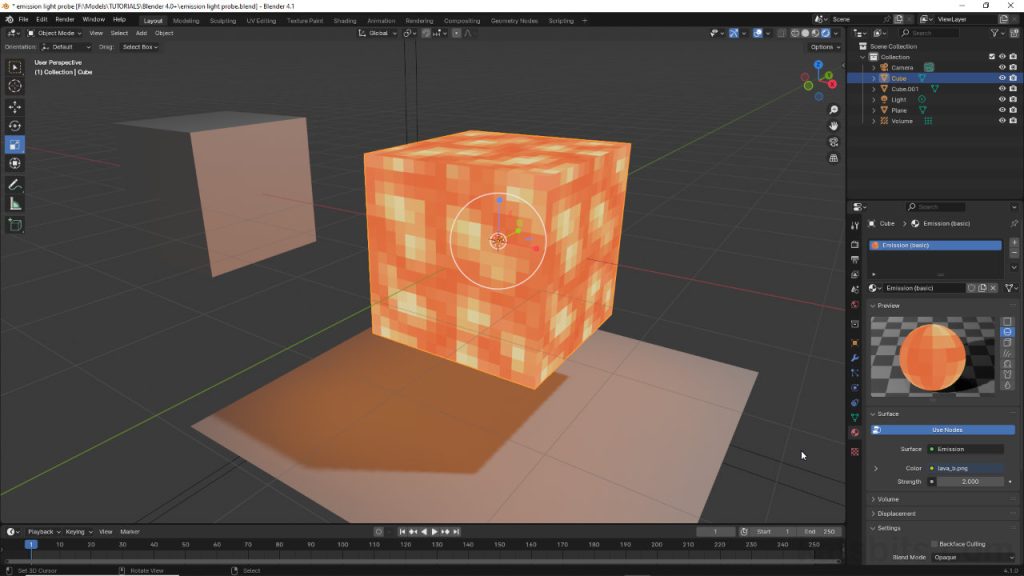
Task: Activate the Cursor tool
Action: point(14,85)
